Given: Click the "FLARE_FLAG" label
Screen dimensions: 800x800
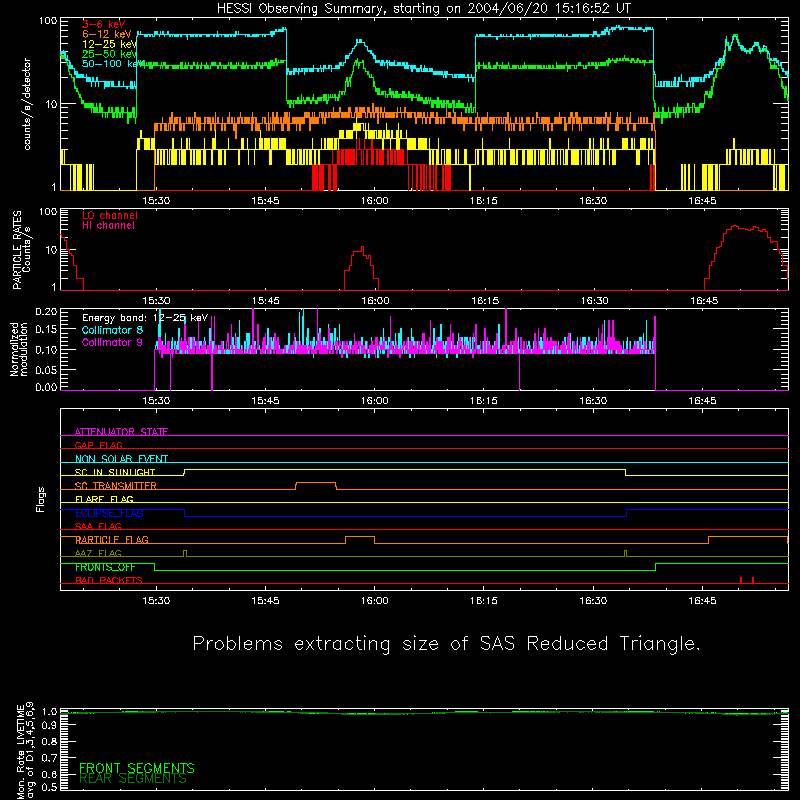Looking at the screenshot, I should pyautogui.click(x=104, y=499).
